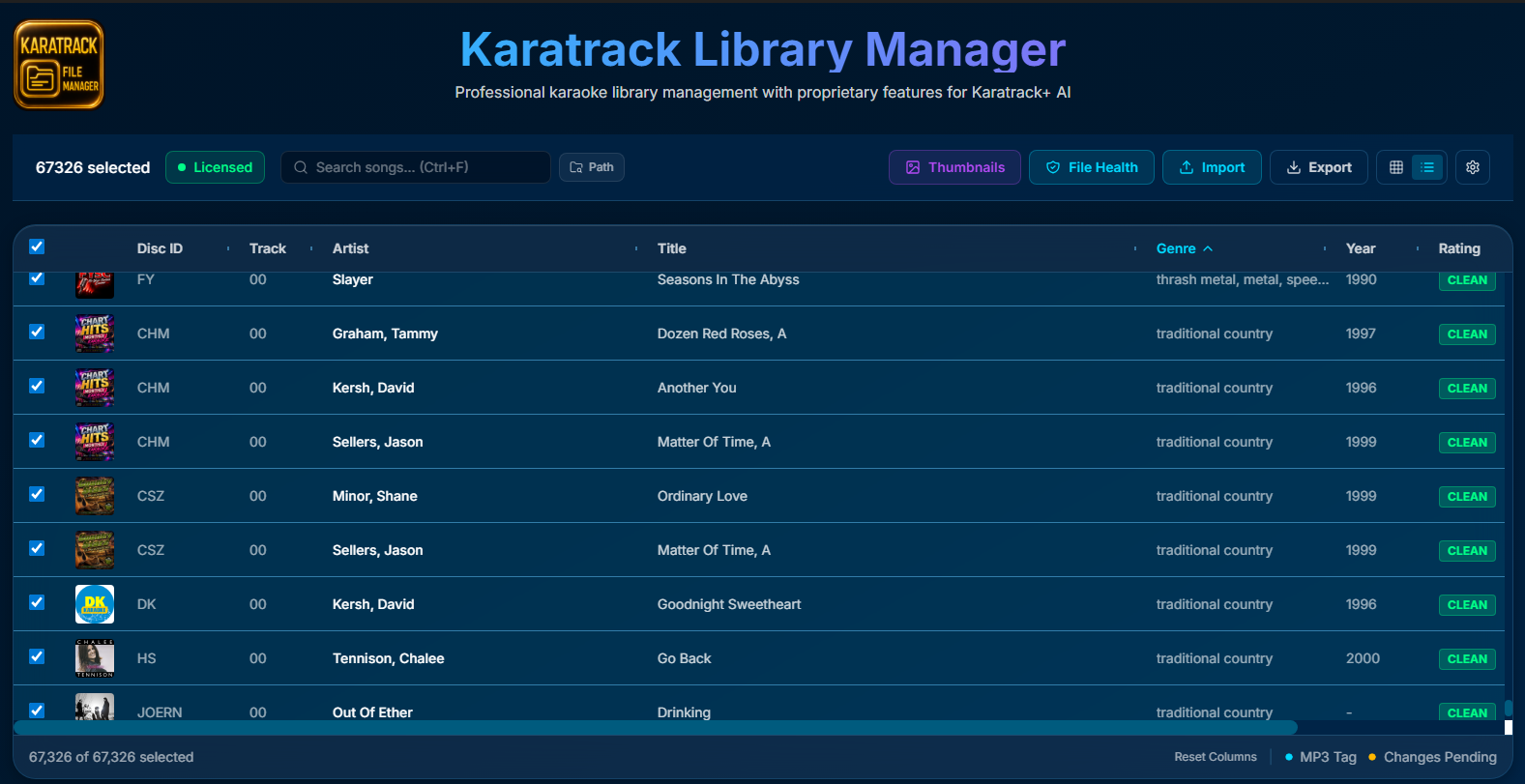Screen dimensions: 1525x784
Task: Click the CLEAN badge for Goodnight Sweetheart
Action: point(1467,605)
